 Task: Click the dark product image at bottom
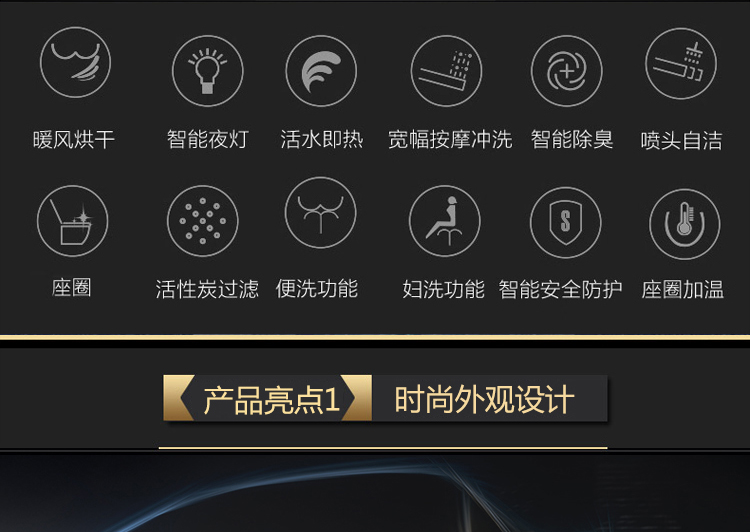point(375,493)
